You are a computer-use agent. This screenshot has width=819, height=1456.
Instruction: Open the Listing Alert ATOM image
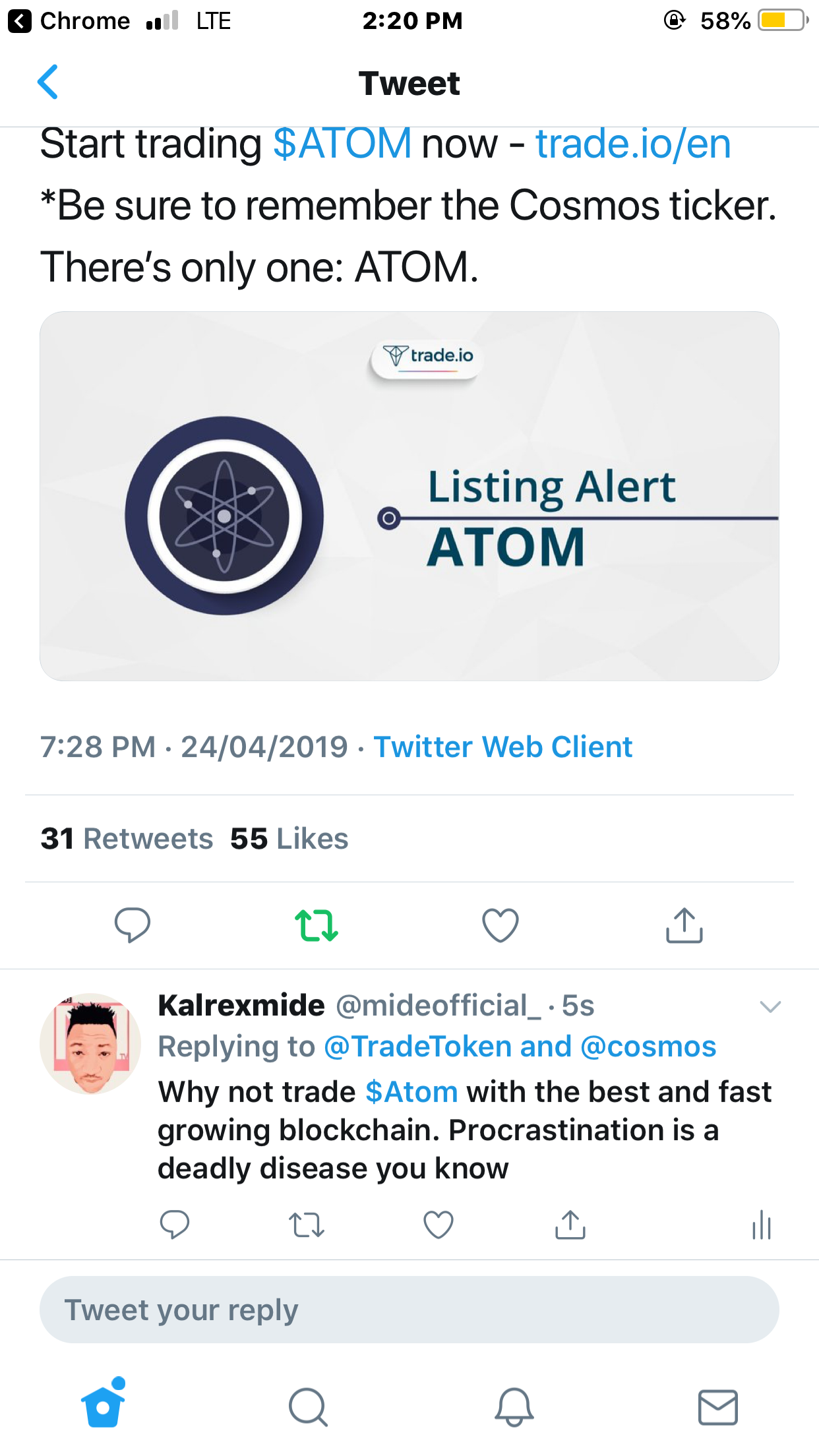409,496
